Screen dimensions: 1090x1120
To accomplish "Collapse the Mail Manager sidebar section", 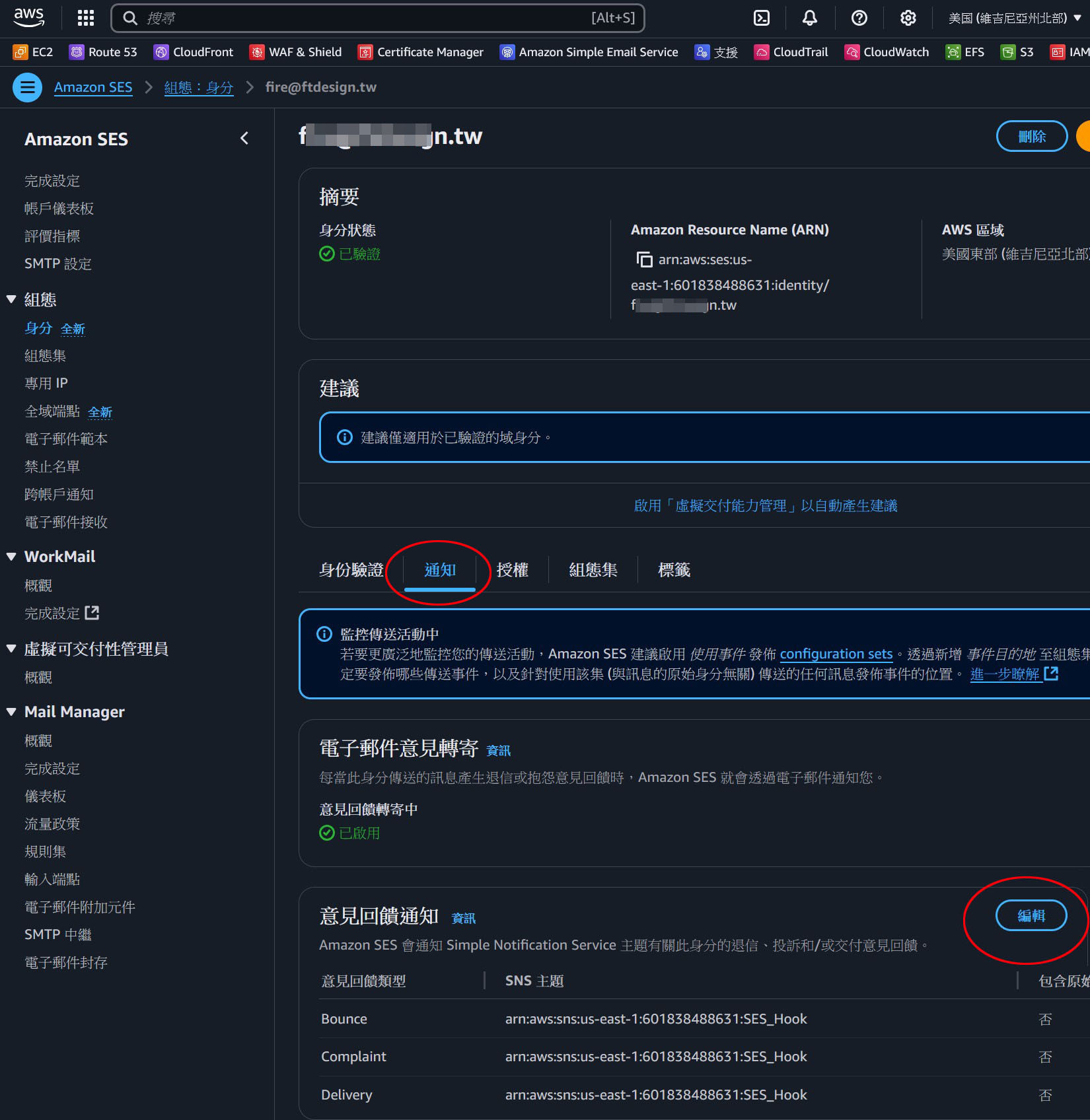I will [11, 712].
